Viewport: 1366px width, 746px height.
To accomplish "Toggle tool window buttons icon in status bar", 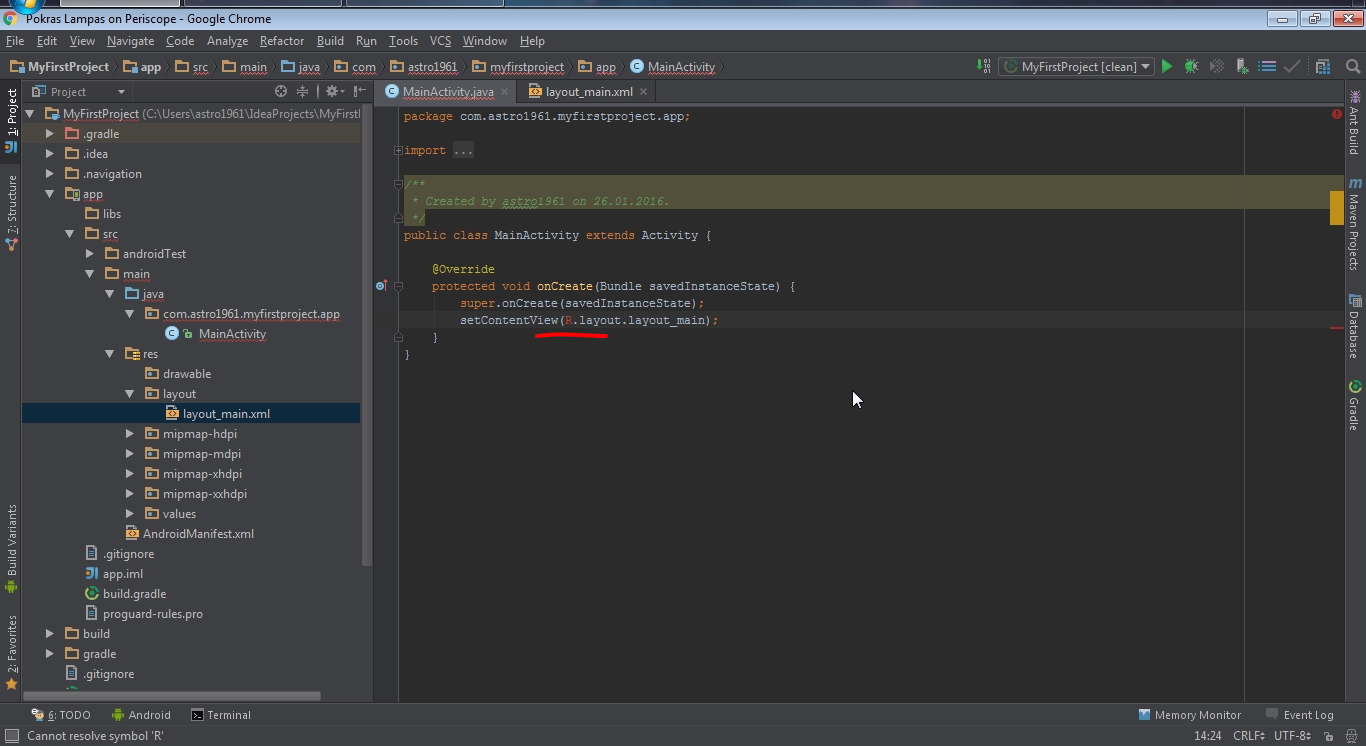I will coord(11,736).
